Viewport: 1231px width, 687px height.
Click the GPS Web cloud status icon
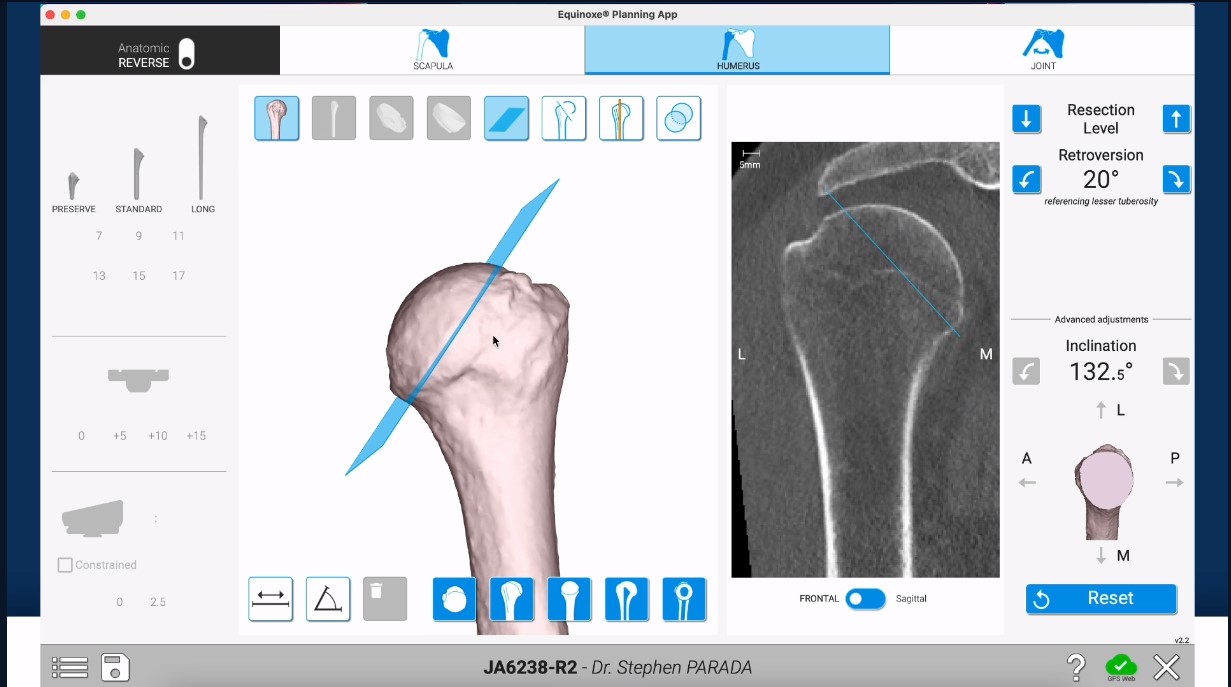coord(1121,665)
